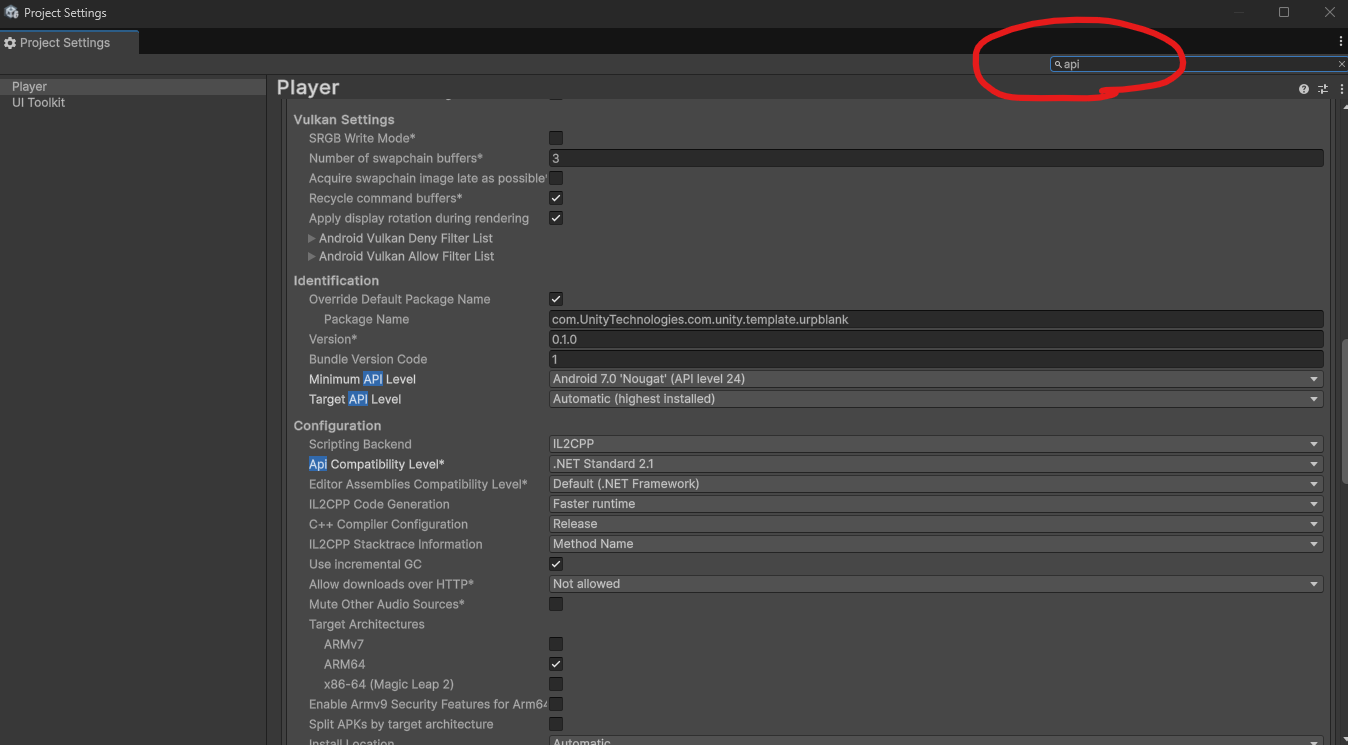Click the Bundle Version Code field
This screenshot has height=745, width=1348.
coord(935,359)
